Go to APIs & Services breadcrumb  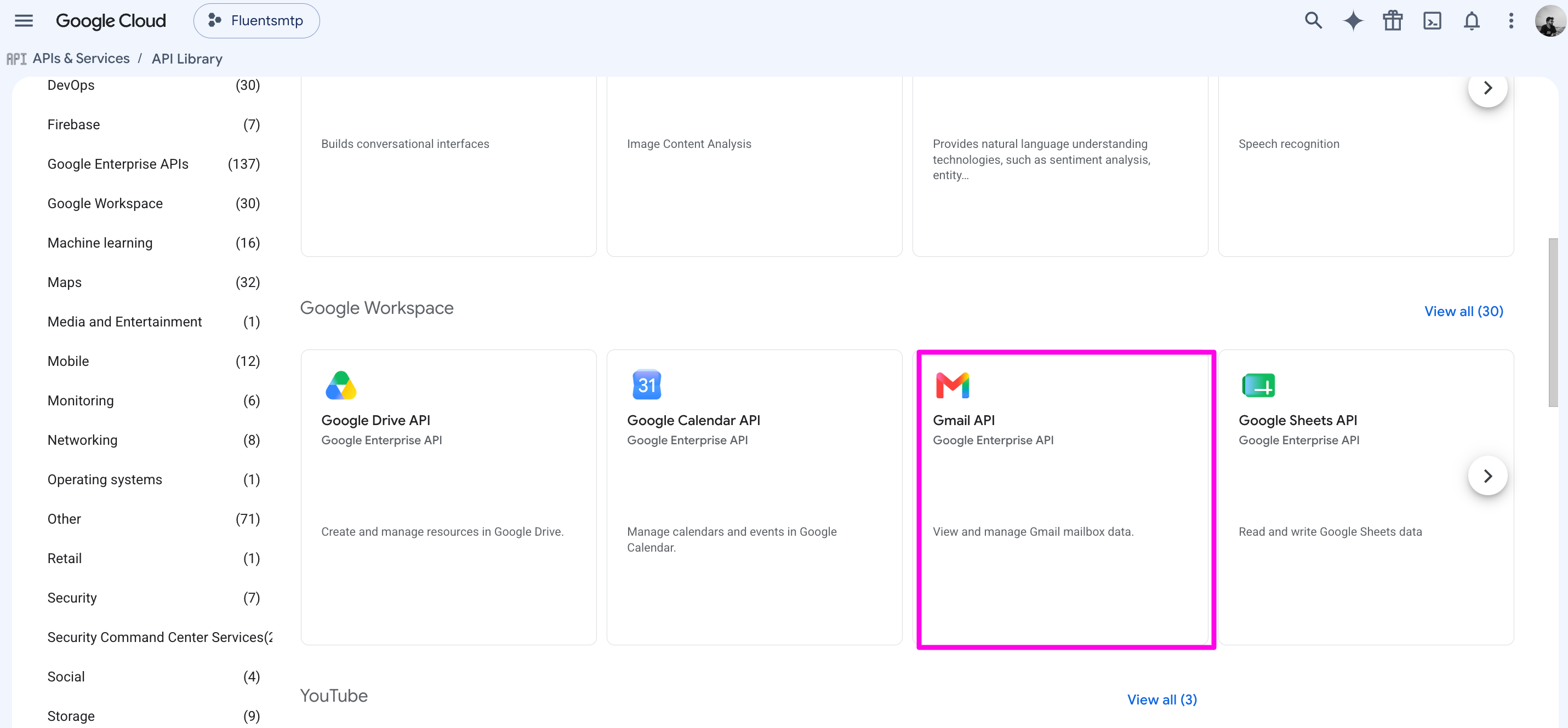click(x=81, y=59)
